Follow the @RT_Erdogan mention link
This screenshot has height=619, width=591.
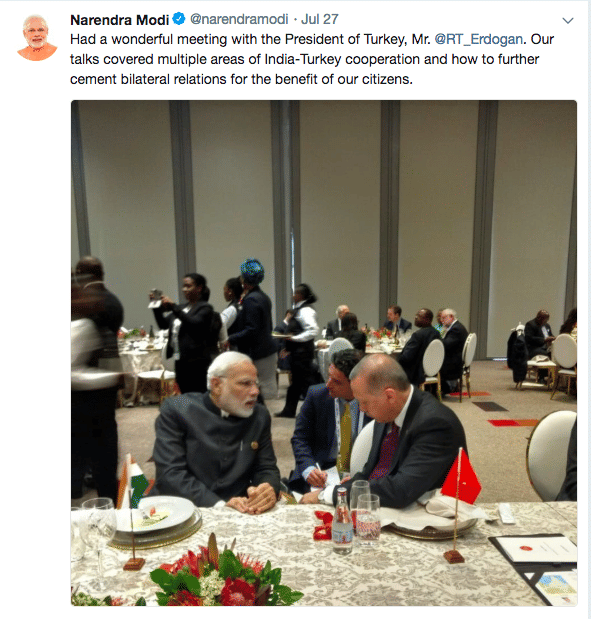[478, 39]
